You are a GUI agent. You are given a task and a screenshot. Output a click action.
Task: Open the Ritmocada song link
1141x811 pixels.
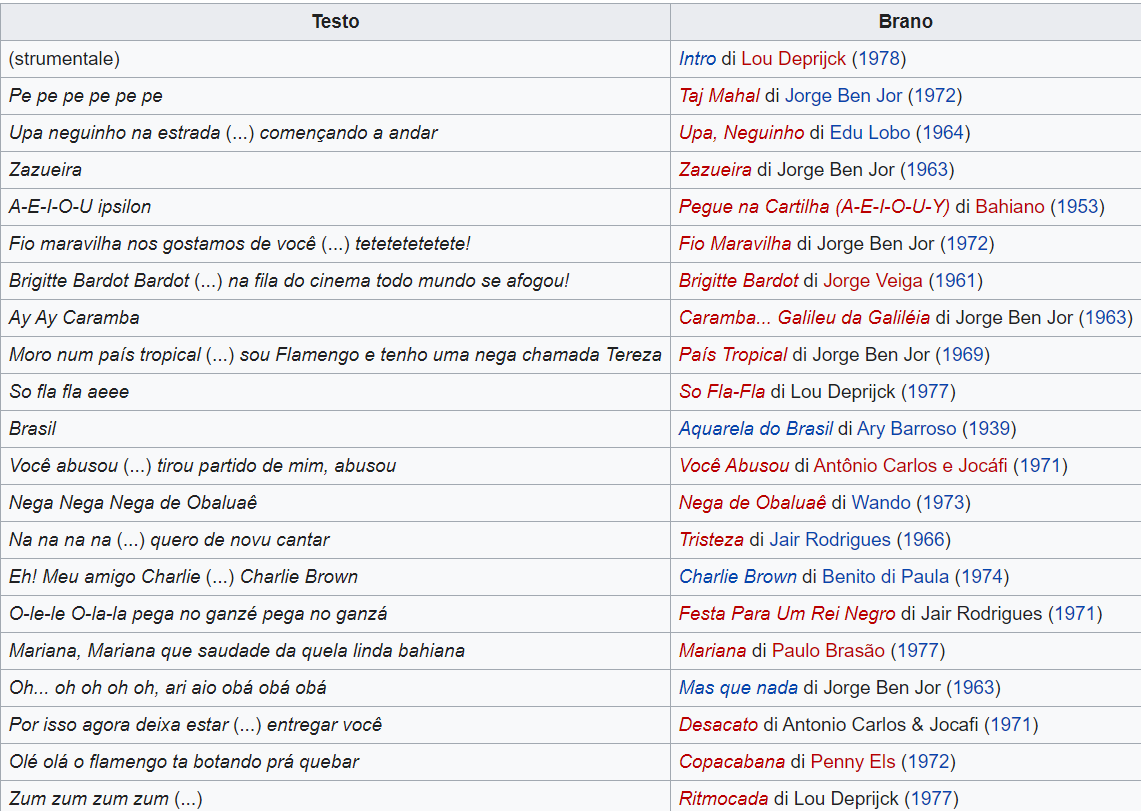[723, 799]
